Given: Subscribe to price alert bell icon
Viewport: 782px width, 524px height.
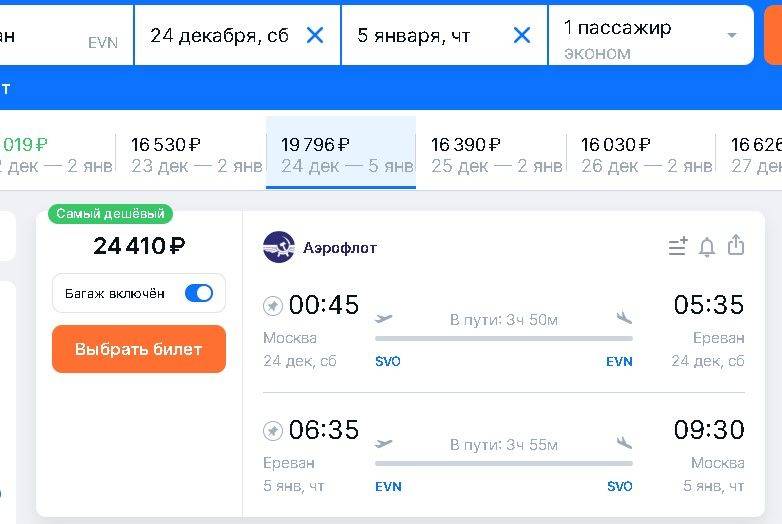Looking at the screenshot, I should click(x=707, y=246).
